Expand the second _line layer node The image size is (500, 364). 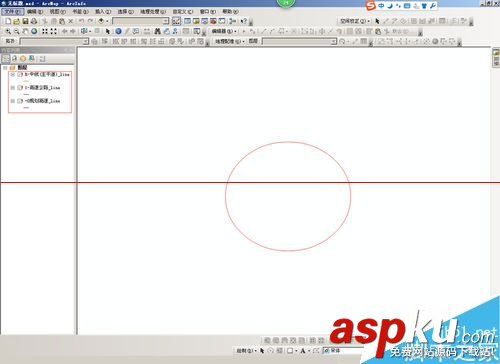pos(12,87)
